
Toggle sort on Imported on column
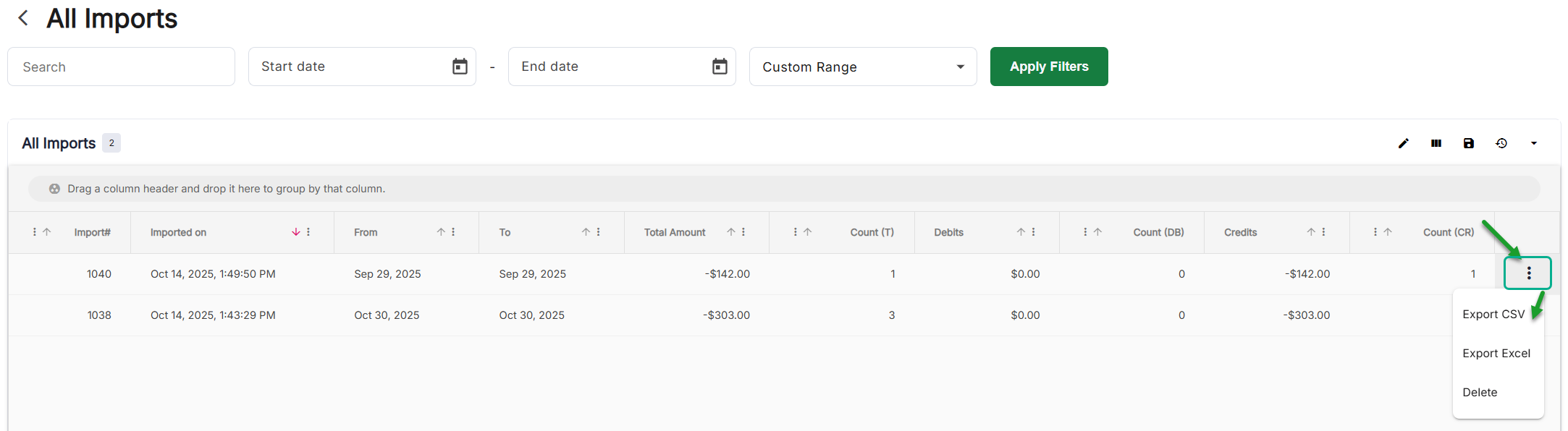(295, 232)
